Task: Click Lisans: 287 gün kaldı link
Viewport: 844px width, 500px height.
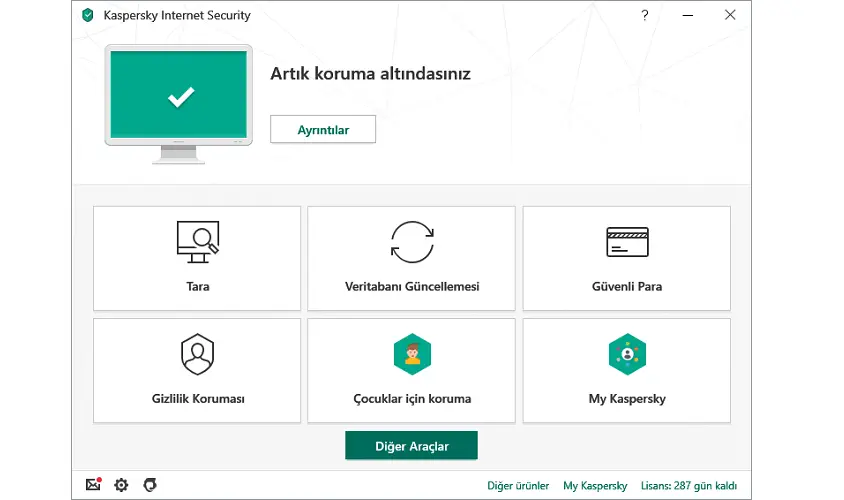Action: (688, 485)
